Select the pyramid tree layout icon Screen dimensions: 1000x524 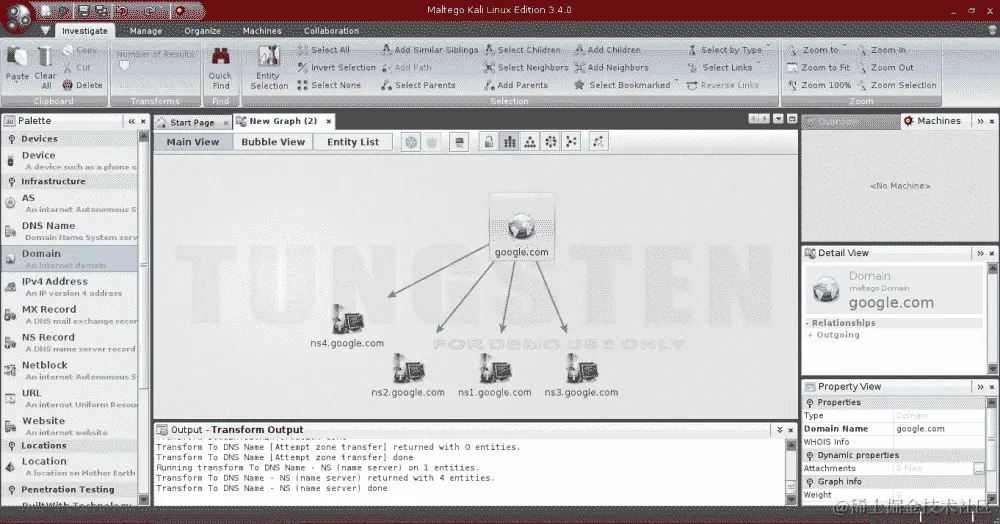pyautogui.click(x=530, y=142)
